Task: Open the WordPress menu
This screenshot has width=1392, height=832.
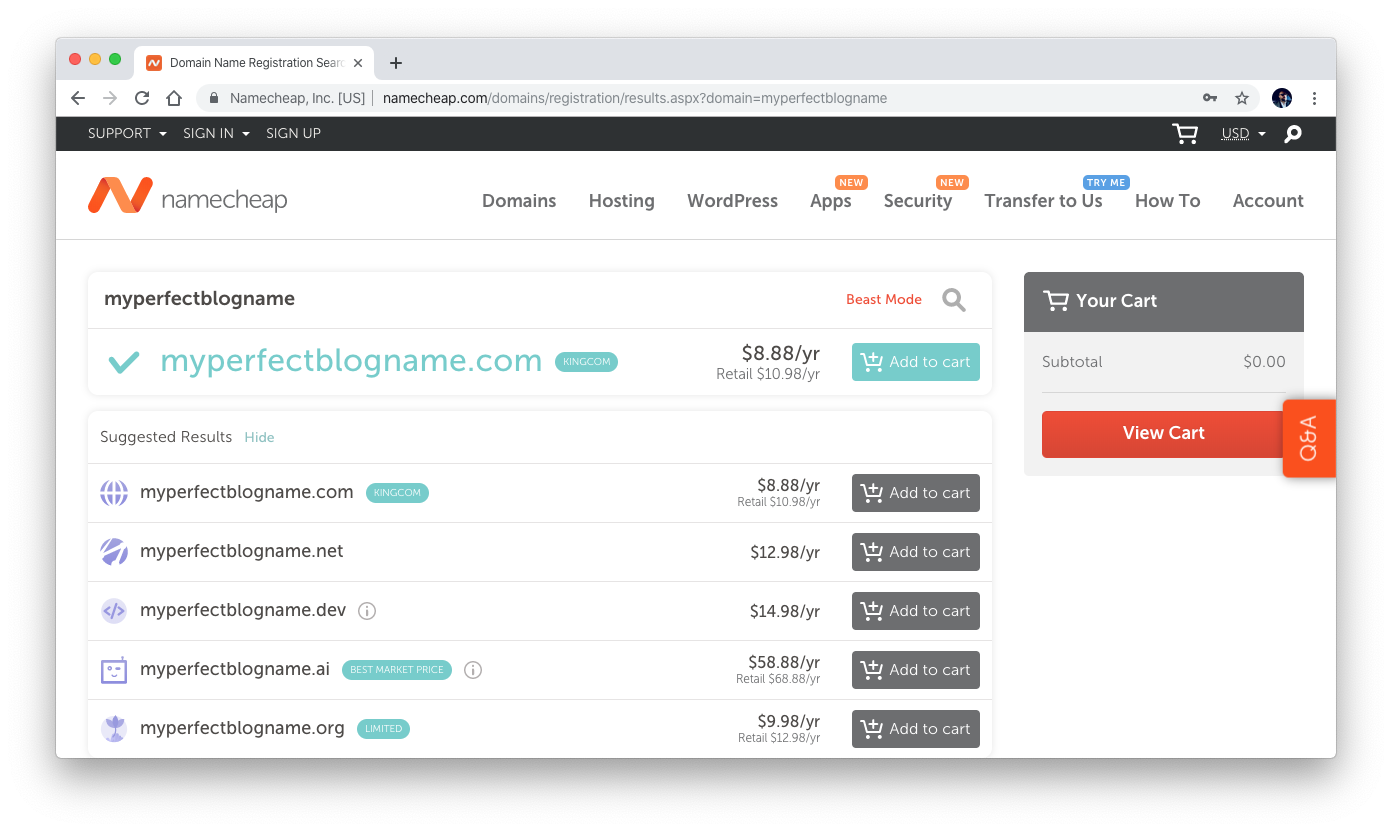Action: pyautogui.click(x=732, y=201)
